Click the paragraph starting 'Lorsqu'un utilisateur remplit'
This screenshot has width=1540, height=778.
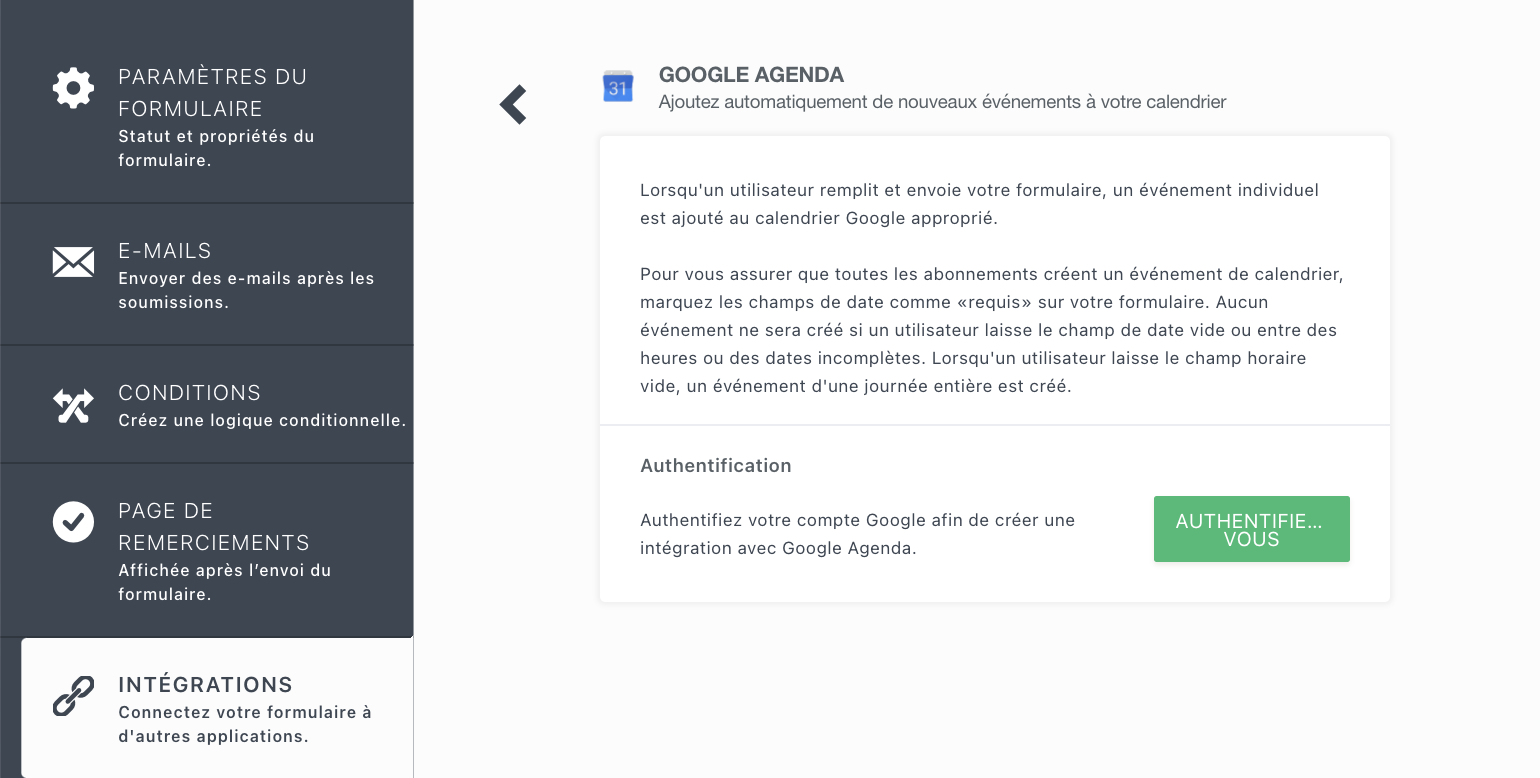click(x=979, y=204)
